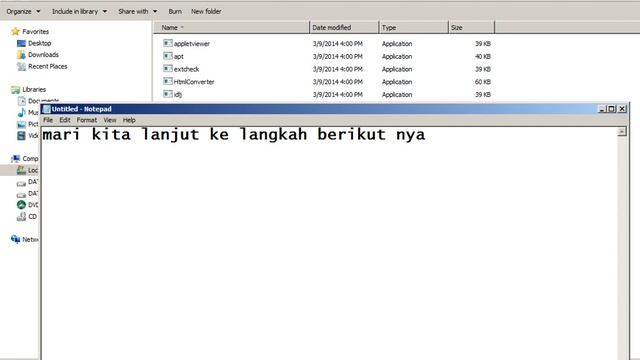Screen dimensions: 640x360
Task: Click the Favorites star icon in sidebar
Action: tap(16, 31)
